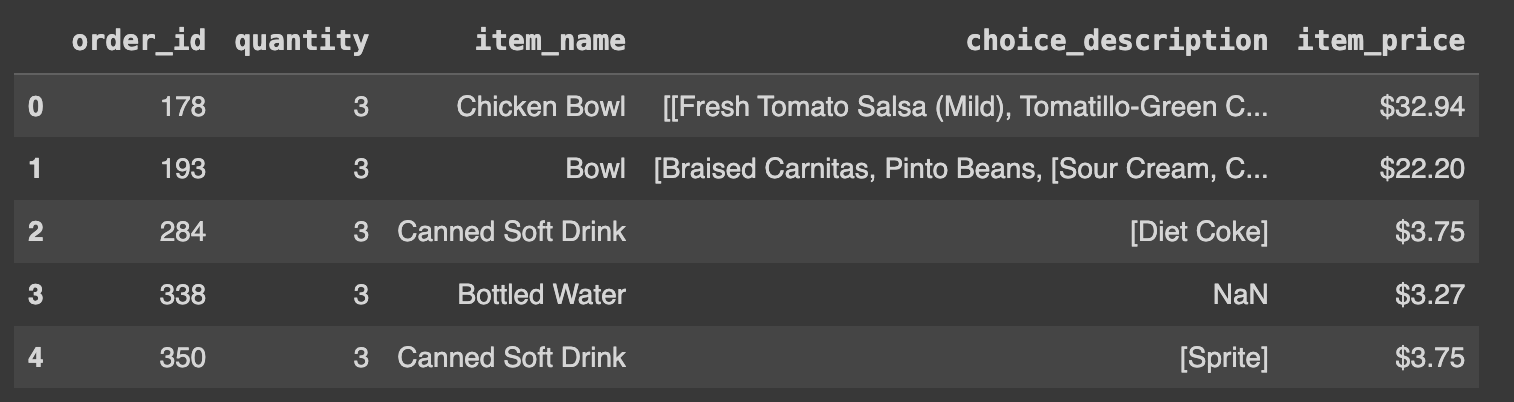Click the NaN choice description cell

point(1238,294)
